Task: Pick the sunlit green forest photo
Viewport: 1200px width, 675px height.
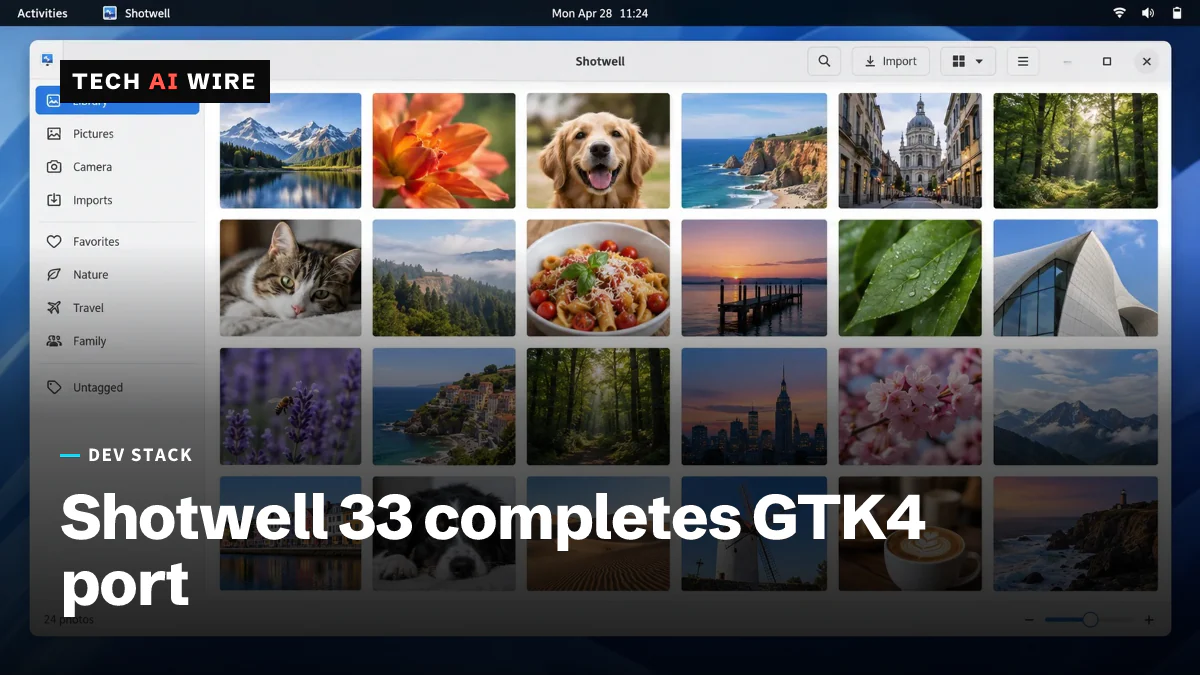Action: (x=1075, y=151)
